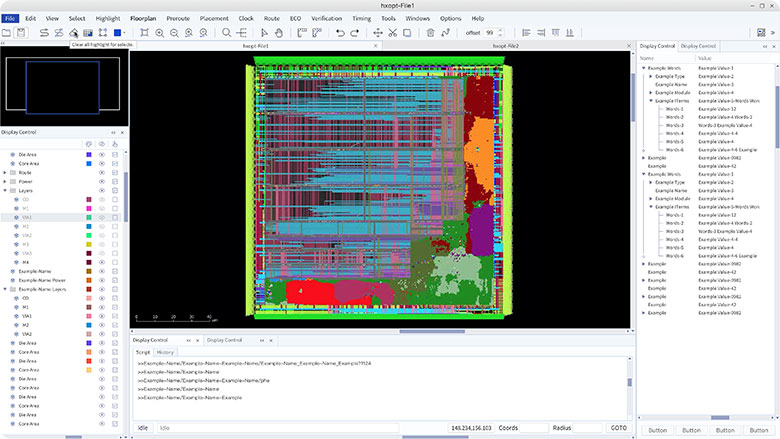Click the GOTO button
This screenshot has width=780, height=439.
[x=619, y=428]
